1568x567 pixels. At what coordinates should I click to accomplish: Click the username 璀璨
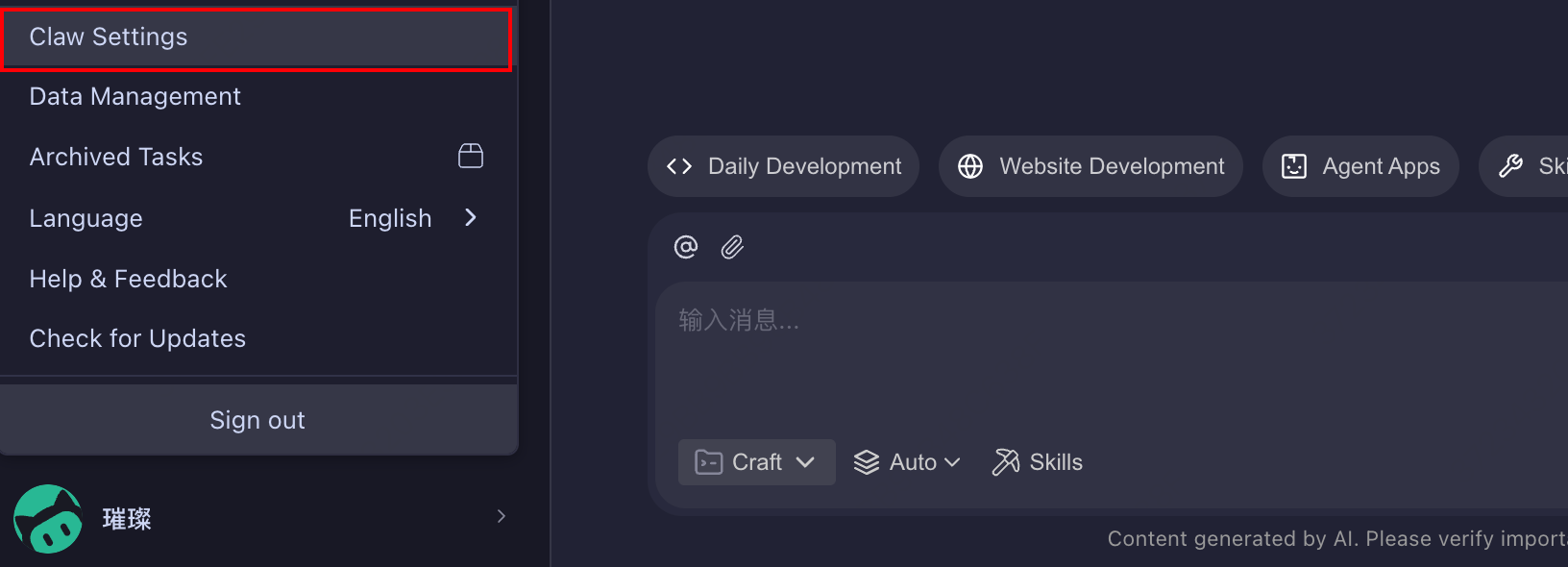(127, 519)
